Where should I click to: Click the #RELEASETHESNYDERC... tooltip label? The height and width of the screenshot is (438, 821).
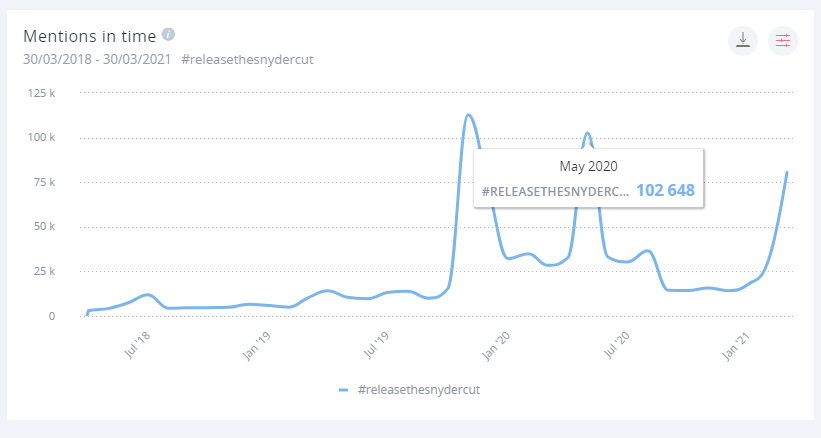(555, 191)
